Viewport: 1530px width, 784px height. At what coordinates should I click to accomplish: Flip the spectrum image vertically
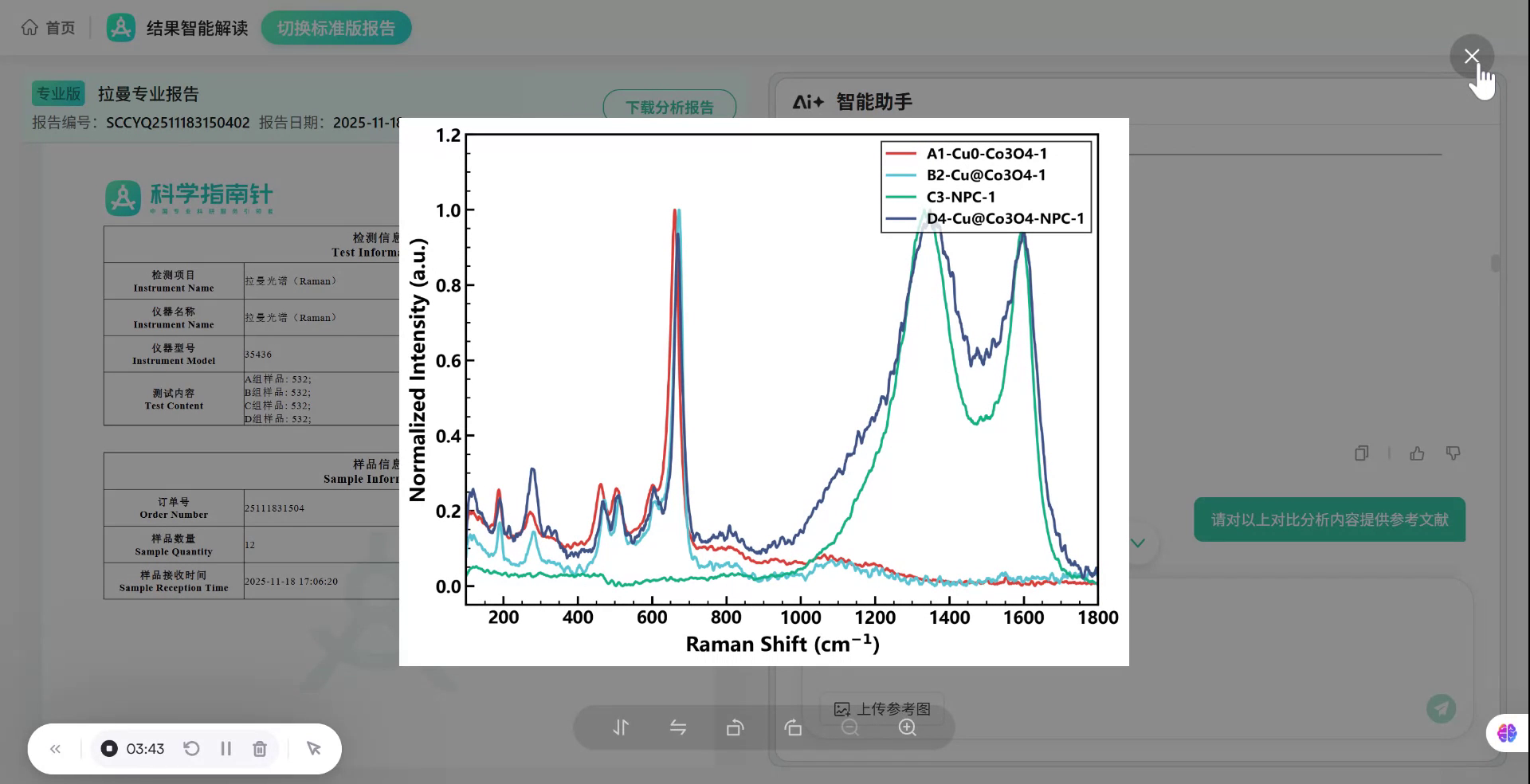click(620, 727)
